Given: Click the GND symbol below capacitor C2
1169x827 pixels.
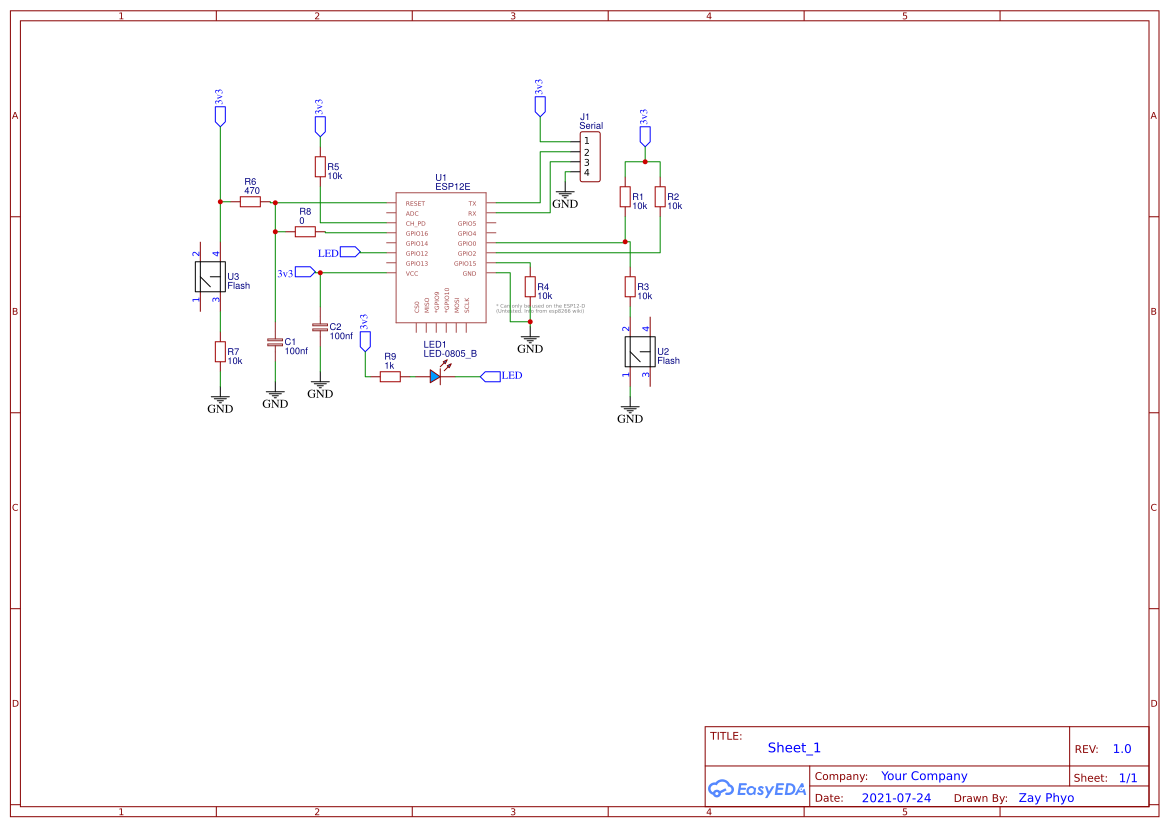Looking at the screenshot, I should pos(320,390).
